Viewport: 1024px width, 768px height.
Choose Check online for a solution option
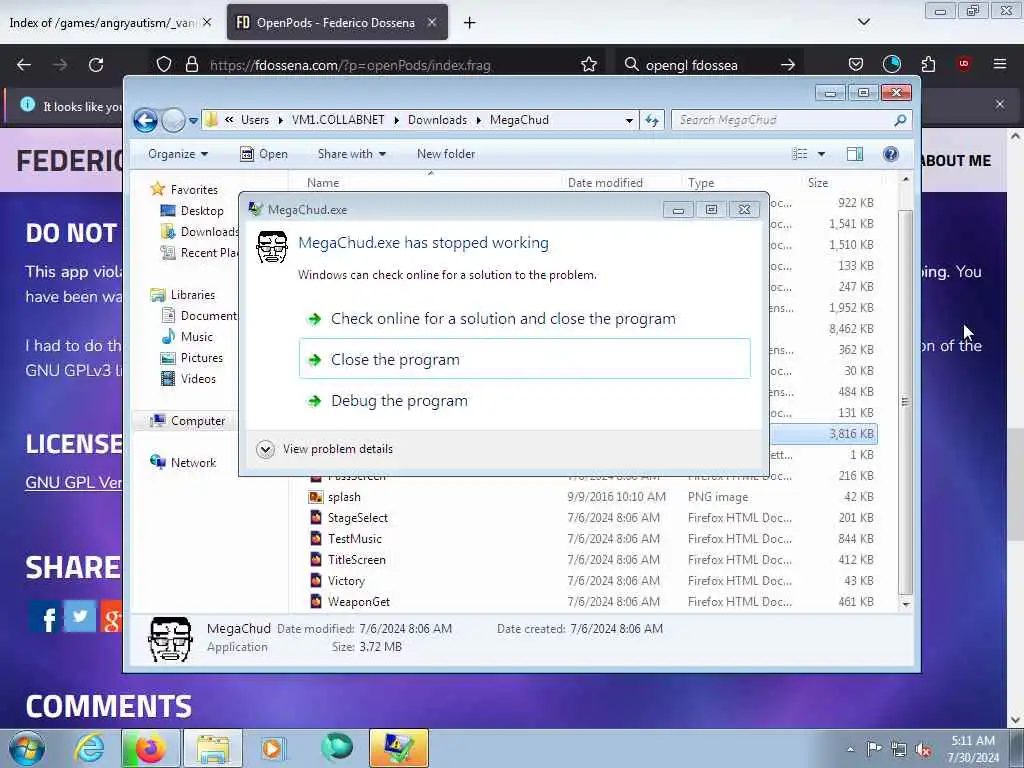tap(525, 319)
